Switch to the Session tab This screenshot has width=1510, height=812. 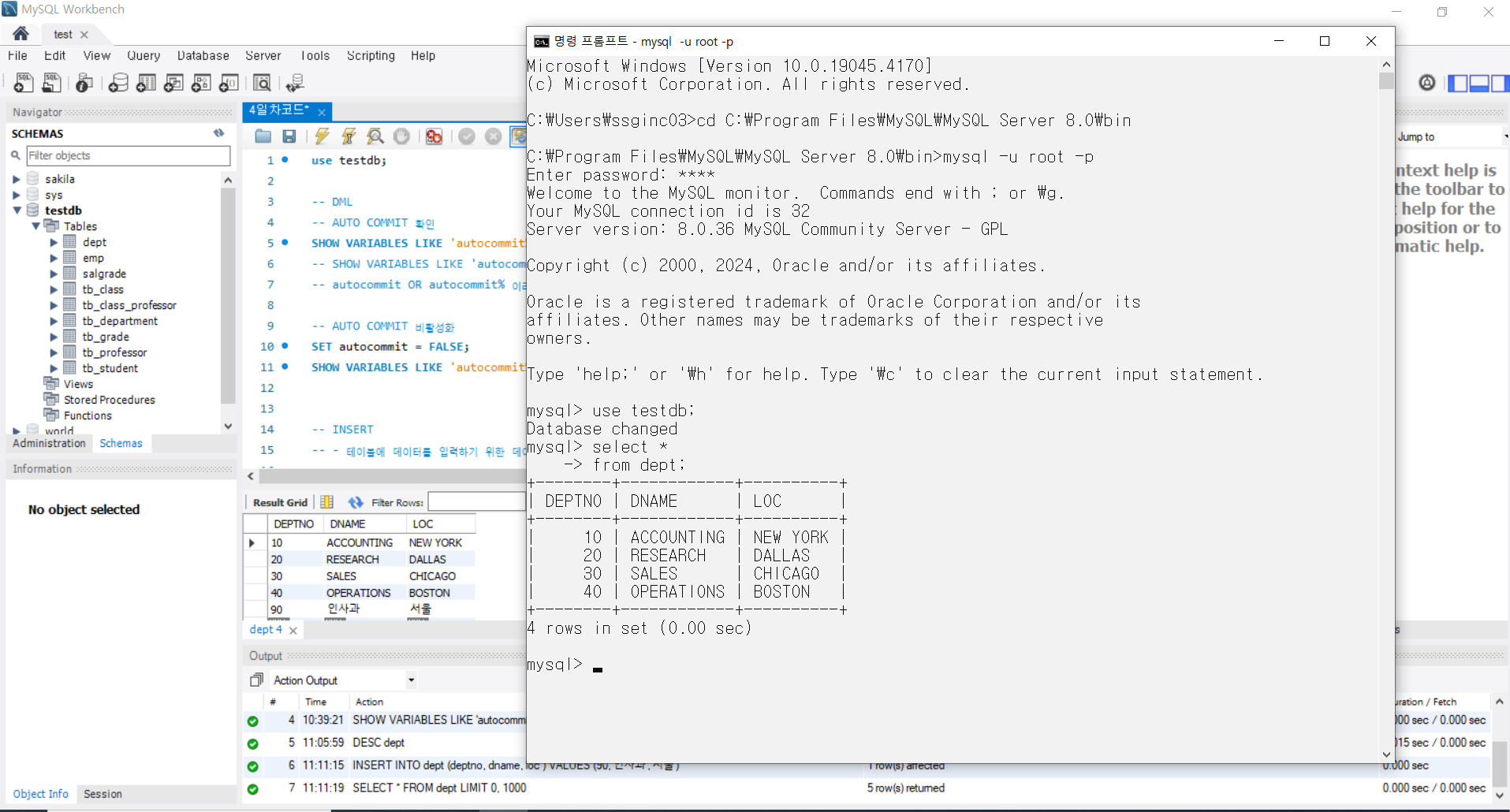tap(103, 794)
